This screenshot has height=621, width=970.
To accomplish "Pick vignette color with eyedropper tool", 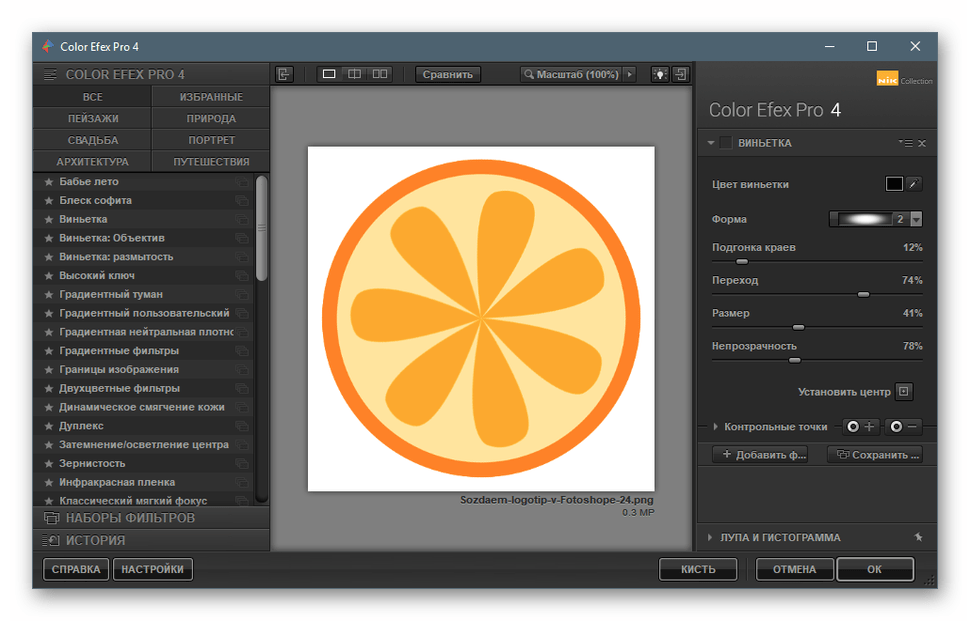I will (914, 184).
